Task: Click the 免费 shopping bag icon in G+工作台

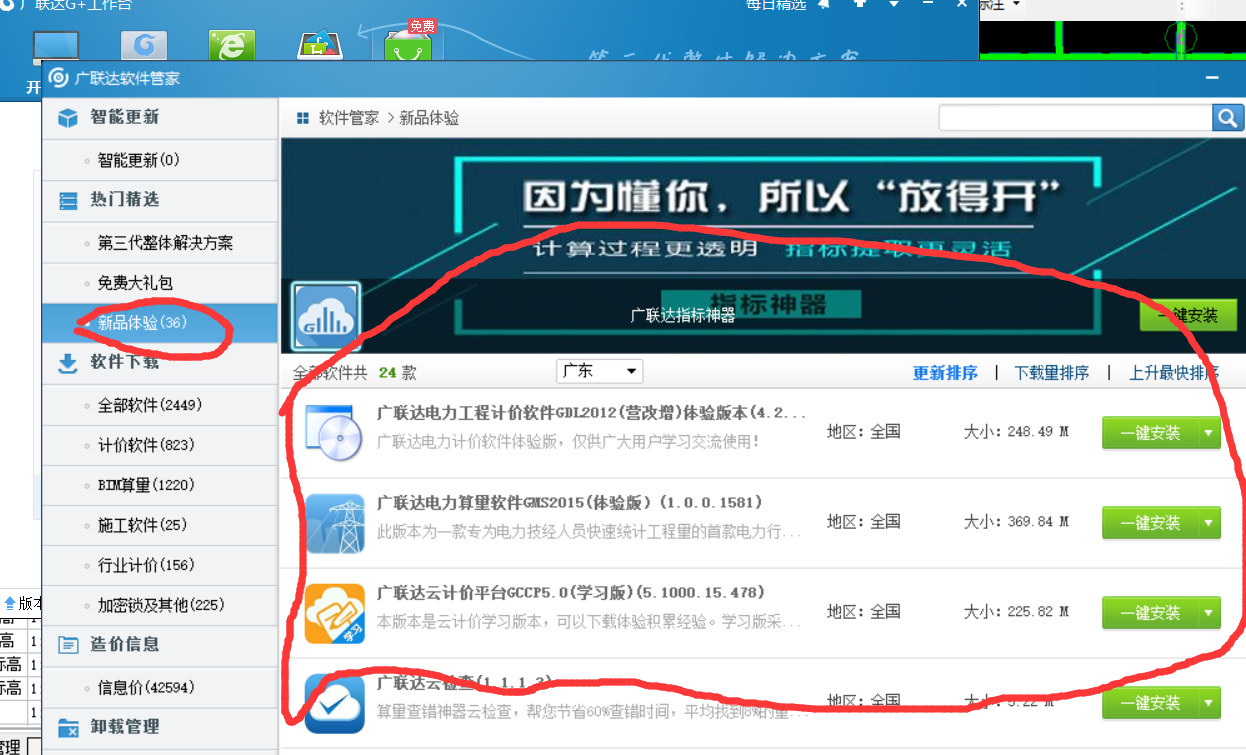Action: (x=408, y=46)
